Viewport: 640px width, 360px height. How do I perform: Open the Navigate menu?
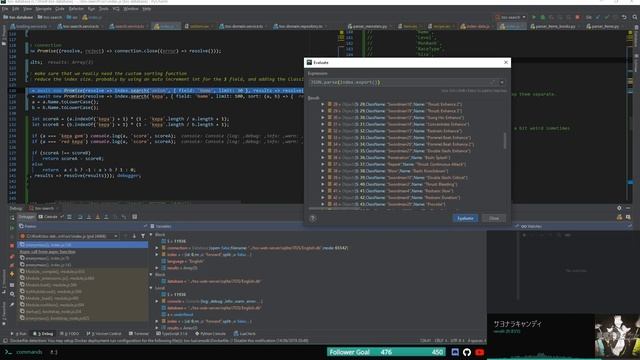[x=43, y=9]
